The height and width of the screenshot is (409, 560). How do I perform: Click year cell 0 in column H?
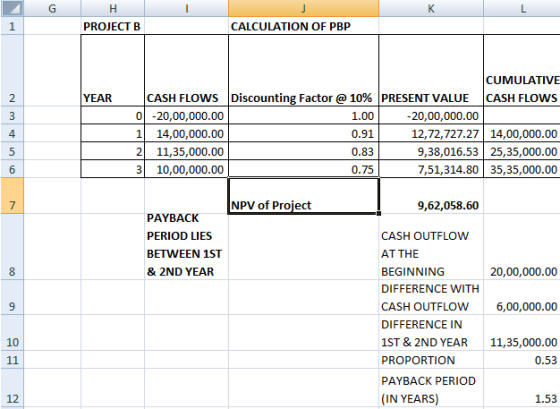point(113,115)
